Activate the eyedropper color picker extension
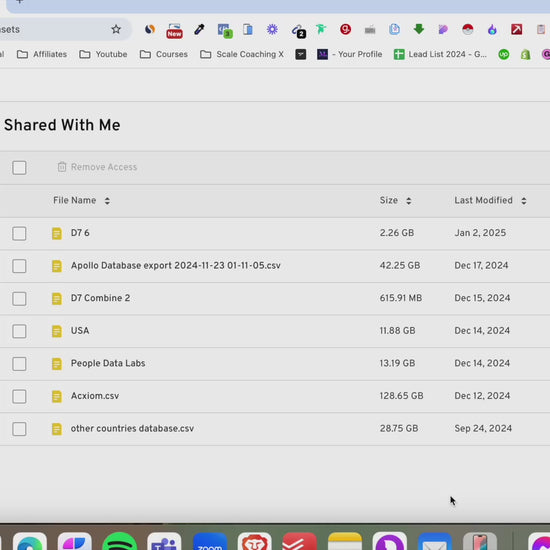This screenshot has height=550, width=550. point(199,29)
